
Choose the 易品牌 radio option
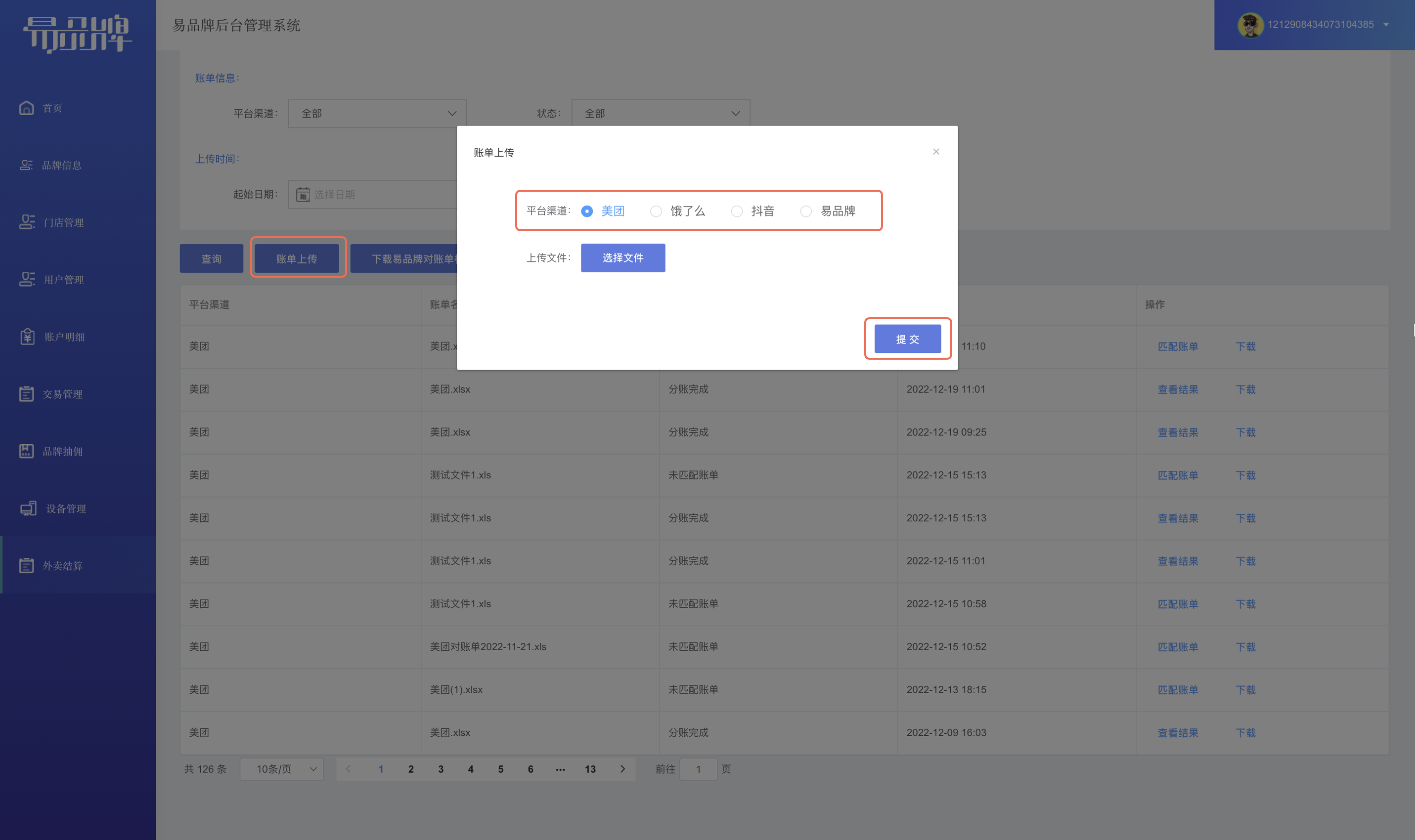click(806, 211)
